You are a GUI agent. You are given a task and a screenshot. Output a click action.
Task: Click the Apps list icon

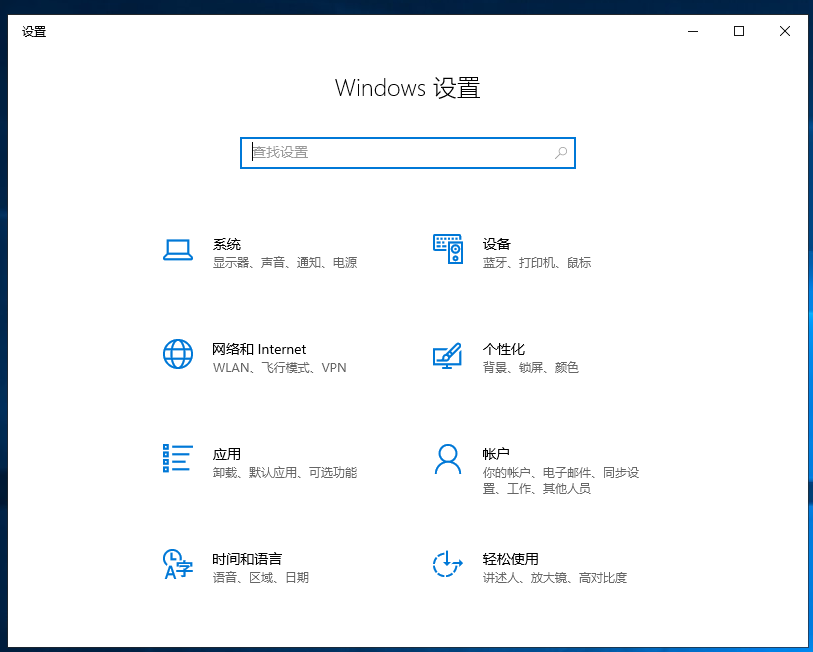point(177,458)
